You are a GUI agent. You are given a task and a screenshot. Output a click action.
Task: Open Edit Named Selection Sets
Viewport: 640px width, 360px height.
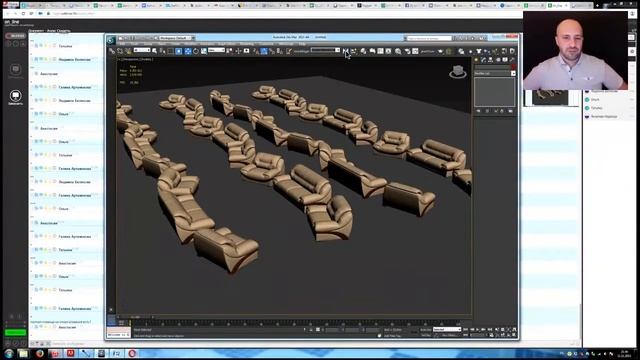click(x=288, y=51)
